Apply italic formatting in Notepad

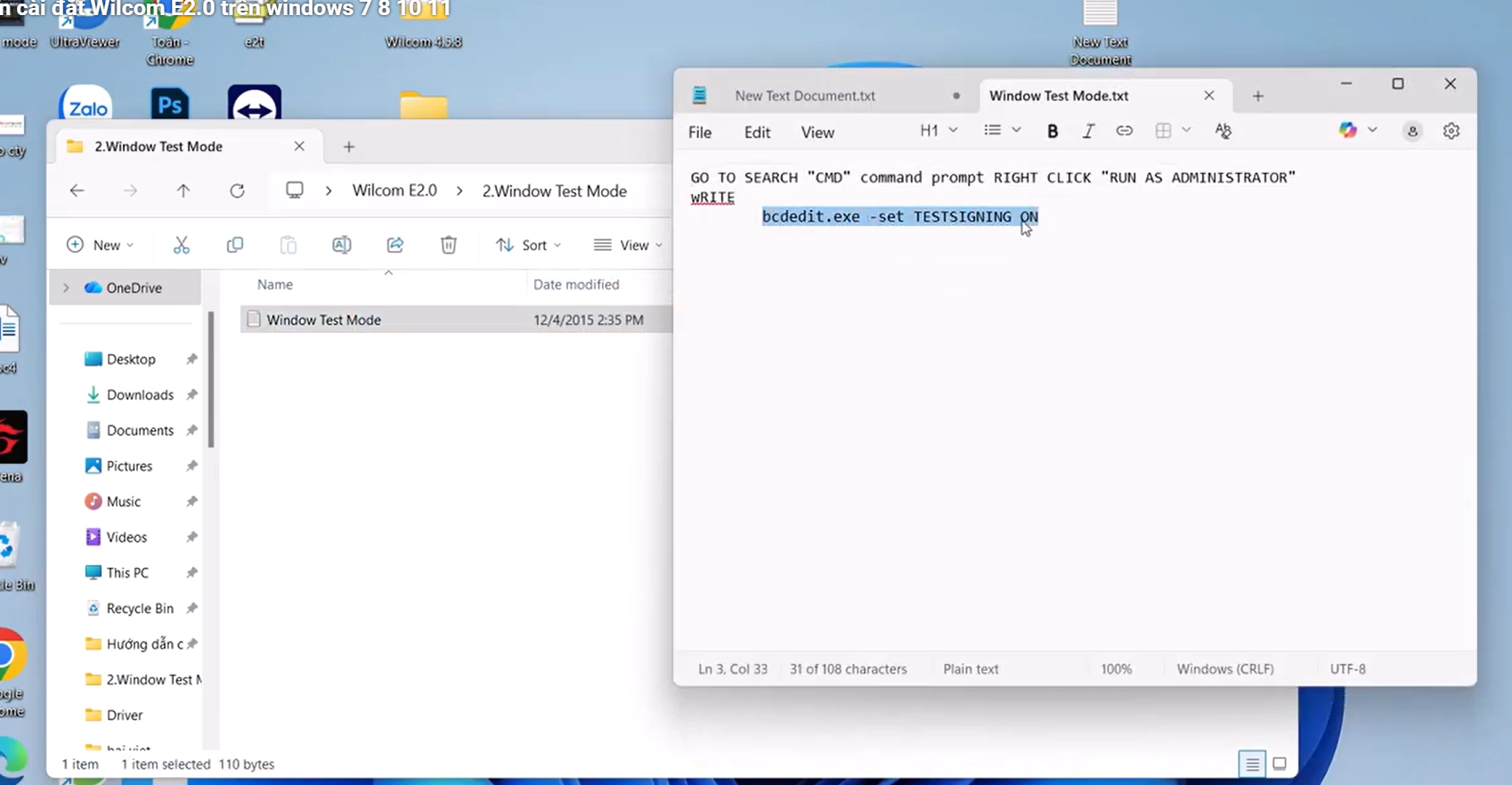tap(1088, 131)
